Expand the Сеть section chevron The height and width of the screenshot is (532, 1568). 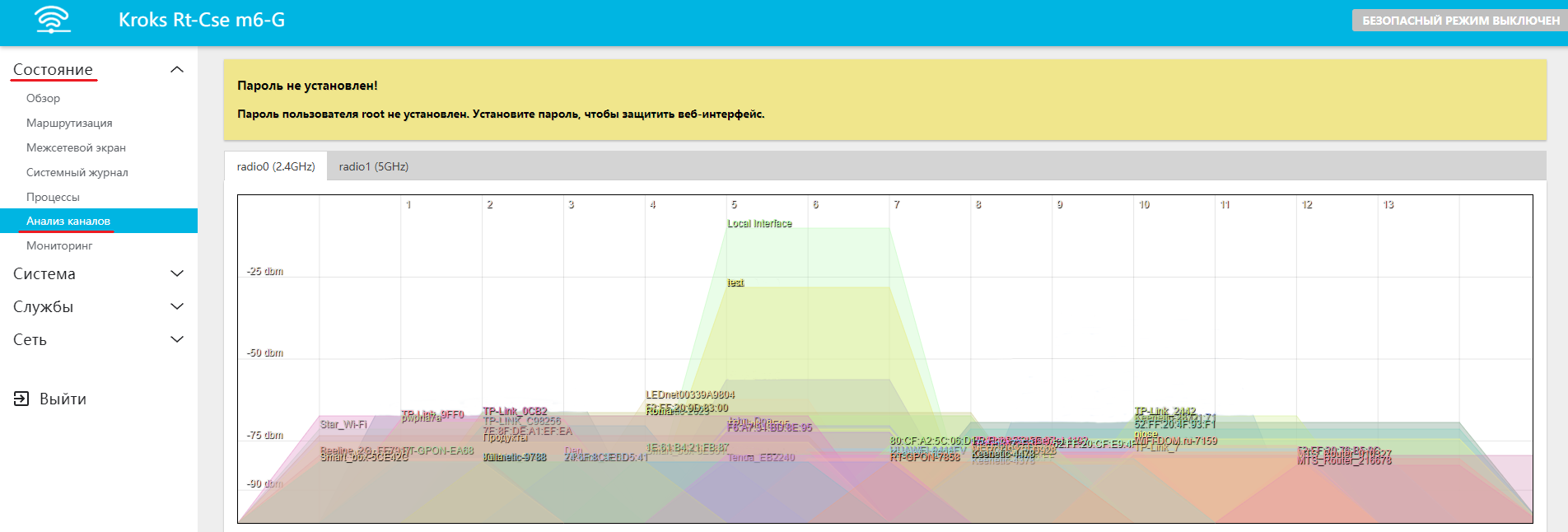click(x=176, y=339)
